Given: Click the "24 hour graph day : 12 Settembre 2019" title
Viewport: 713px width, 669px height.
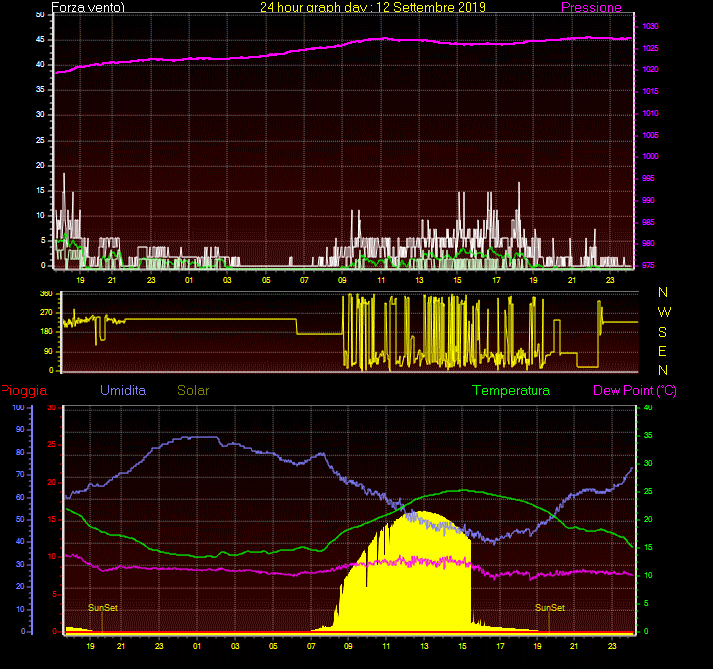Looking at the screenshot, I should coord(373,7).
